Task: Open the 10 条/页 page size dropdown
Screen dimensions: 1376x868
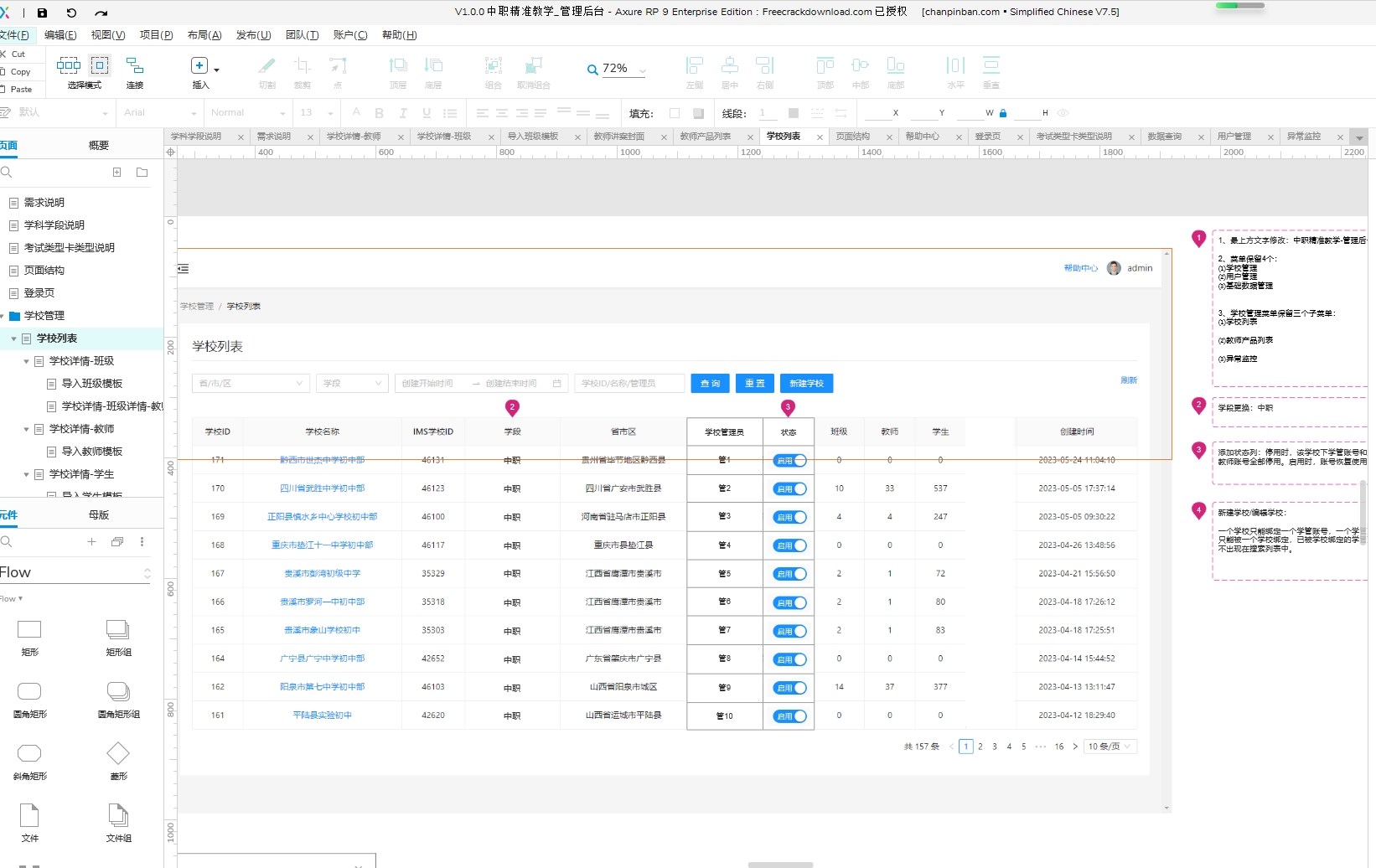Action: [x=1110, y=747]
